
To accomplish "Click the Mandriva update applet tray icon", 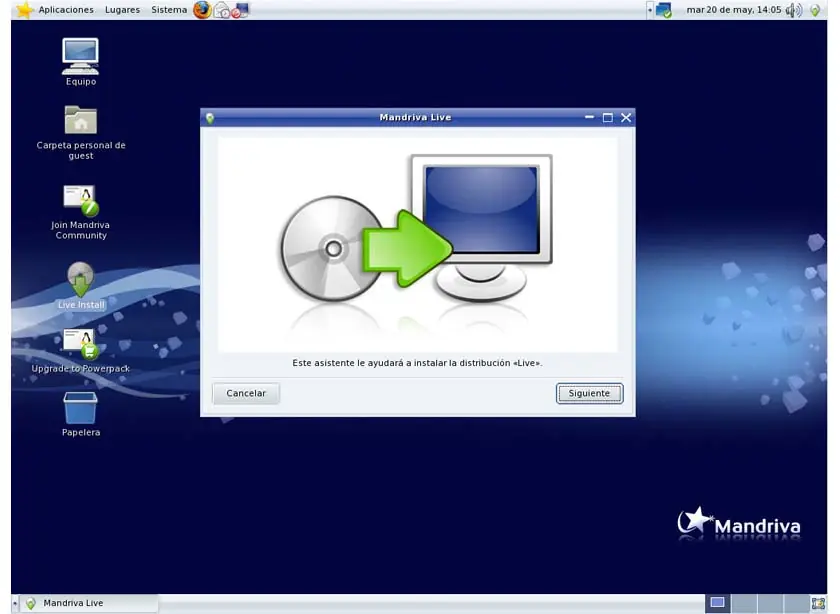I will [815, 10].
